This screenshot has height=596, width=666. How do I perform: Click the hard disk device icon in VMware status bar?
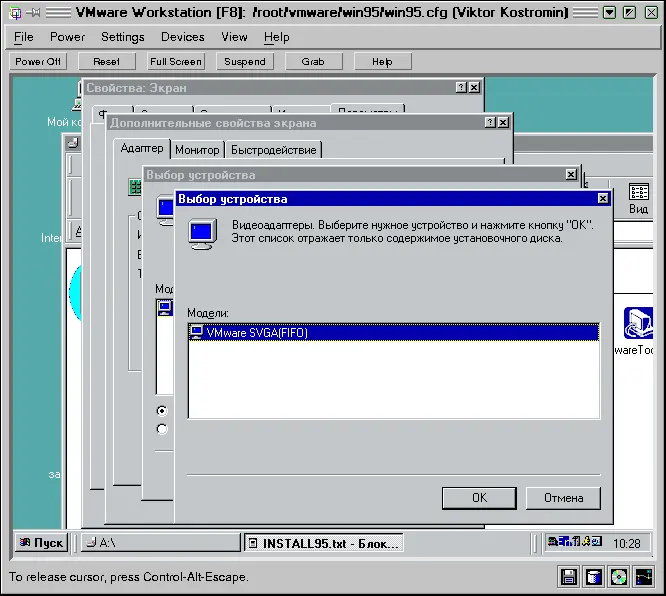[x=593, y=577]
